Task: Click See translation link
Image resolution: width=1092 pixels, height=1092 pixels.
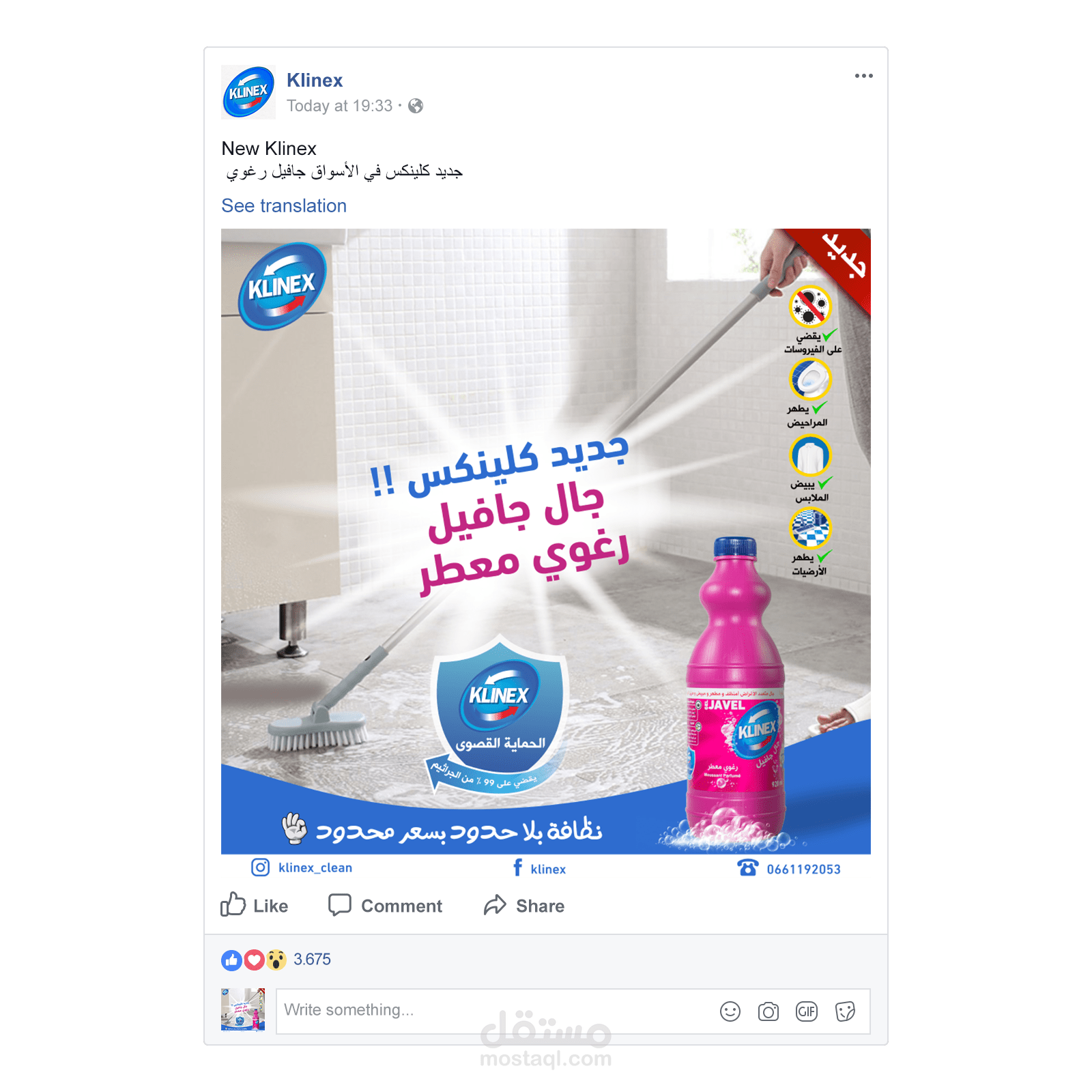Action: [x=284, y=206]
